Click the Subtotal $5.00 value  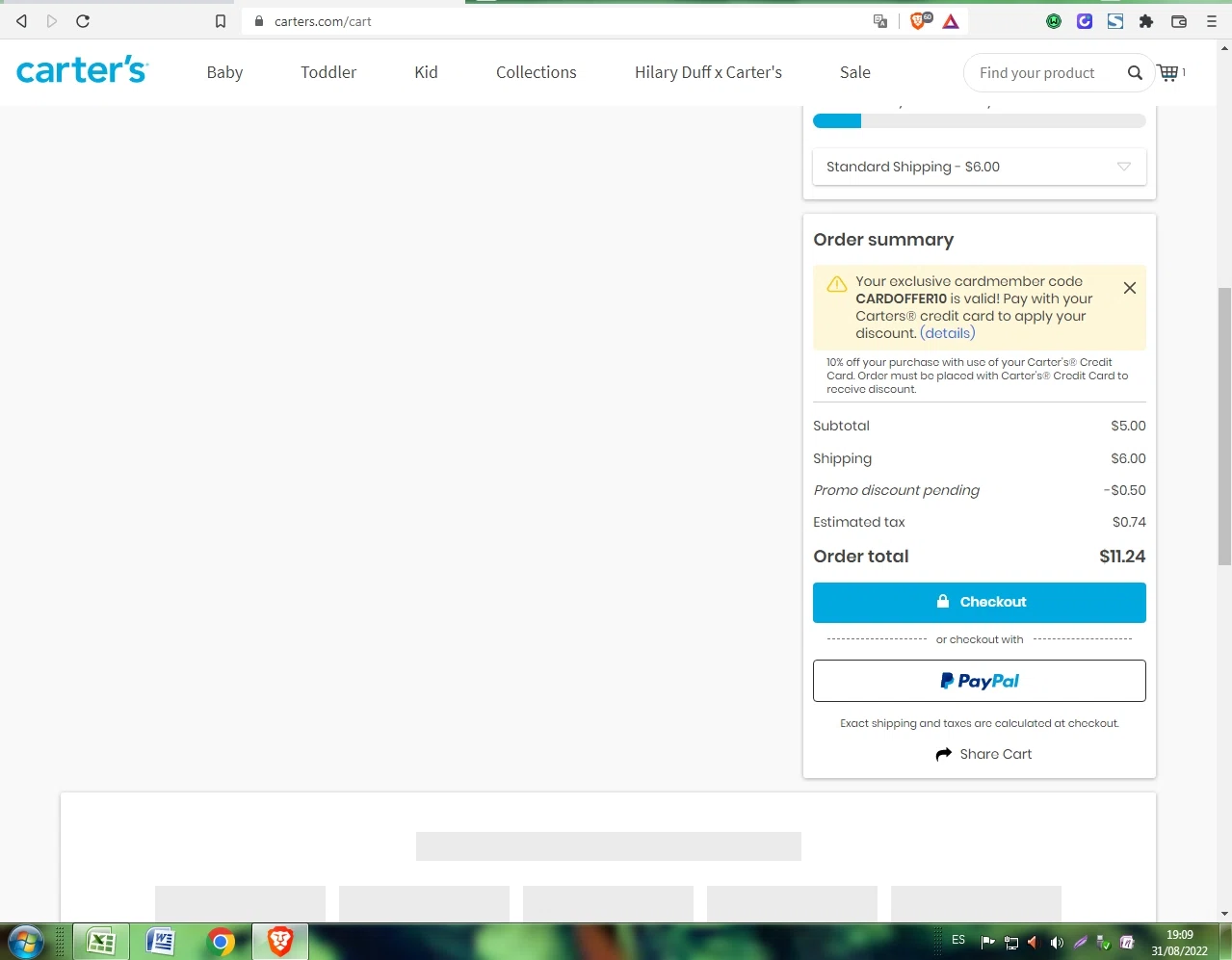pos(1128,426)
